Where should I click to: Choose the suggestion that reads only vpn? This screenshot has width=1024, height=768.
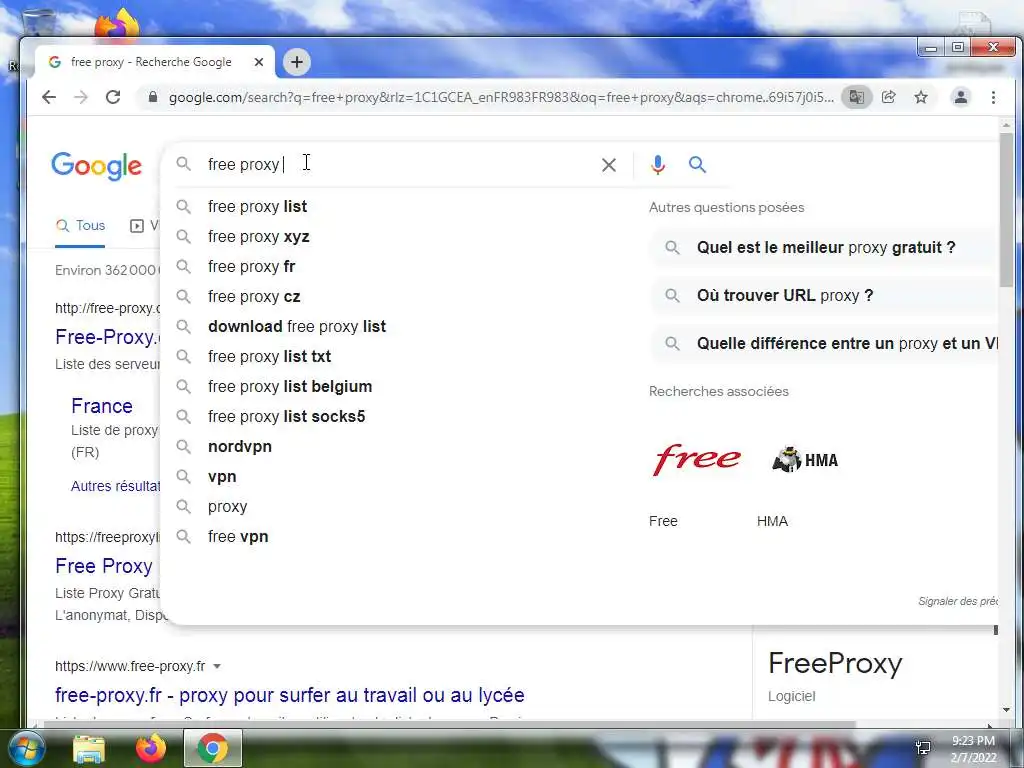point(222,477)
